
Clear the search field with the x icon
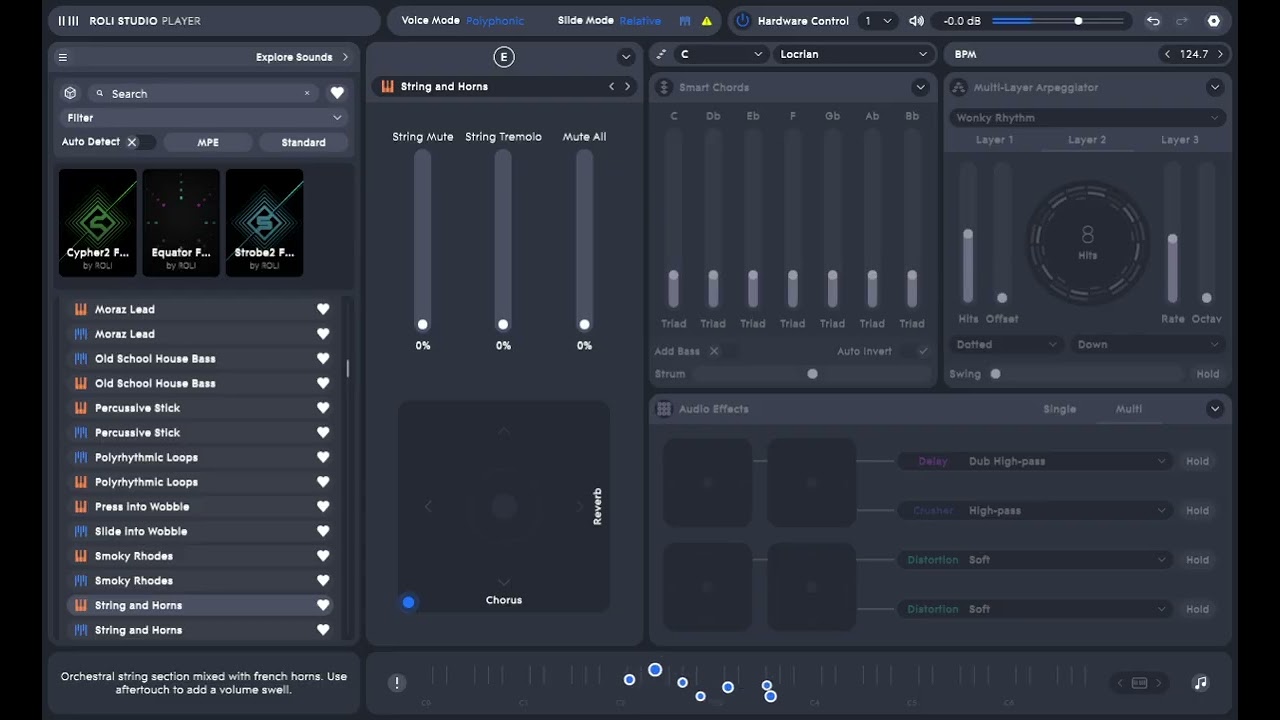tap(307, 93)
